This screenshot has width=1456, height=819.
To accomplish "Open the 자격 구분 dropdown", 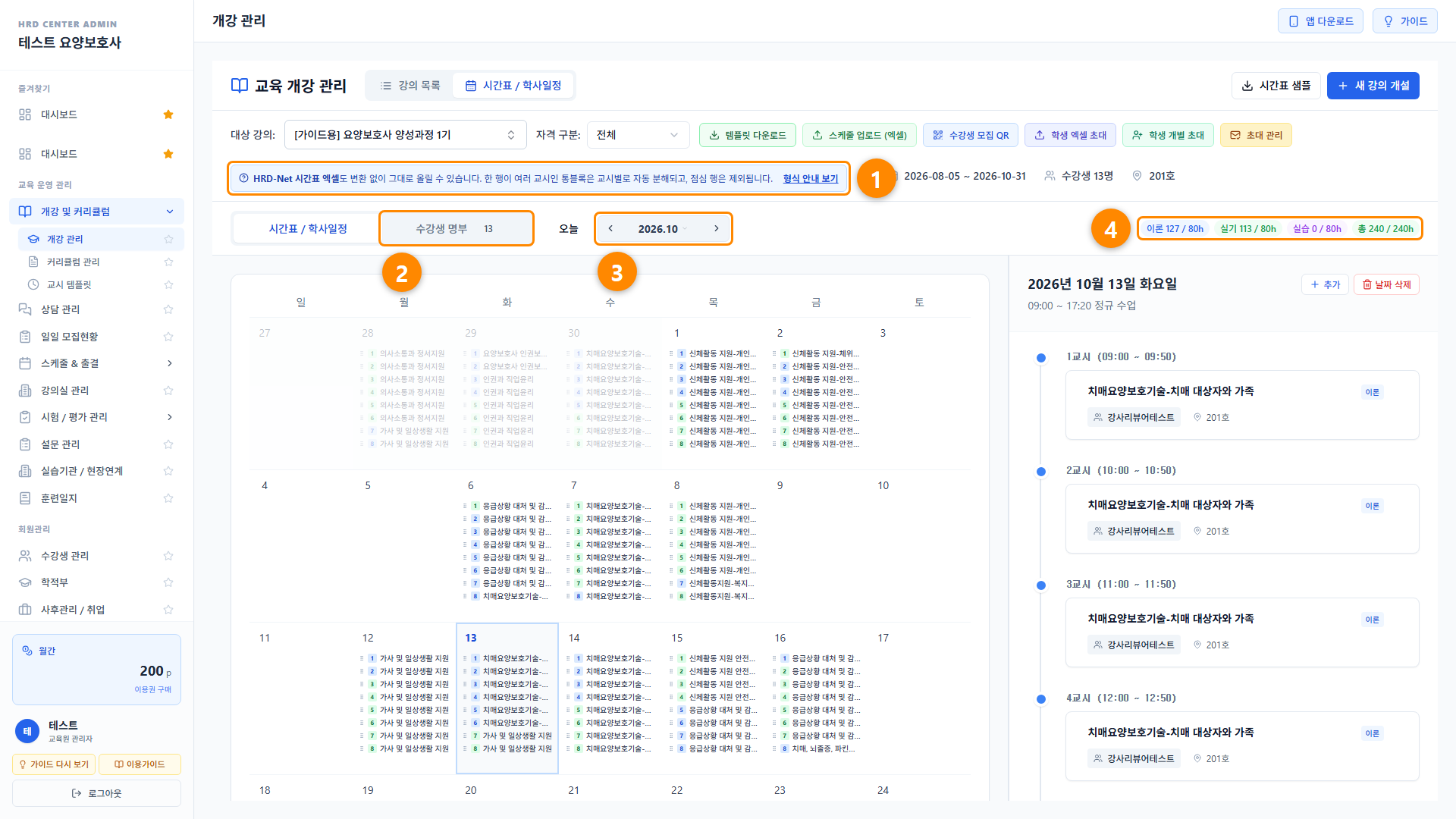I will (638, 135).
